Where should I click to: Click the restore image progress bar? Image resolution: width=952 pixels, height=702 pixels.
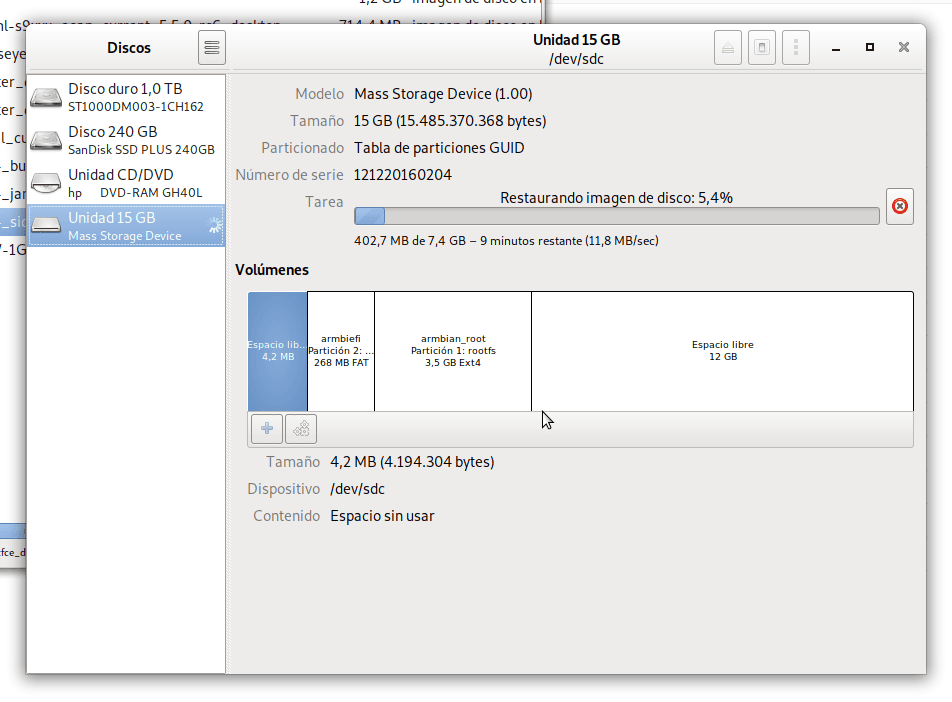click(617, 216)
